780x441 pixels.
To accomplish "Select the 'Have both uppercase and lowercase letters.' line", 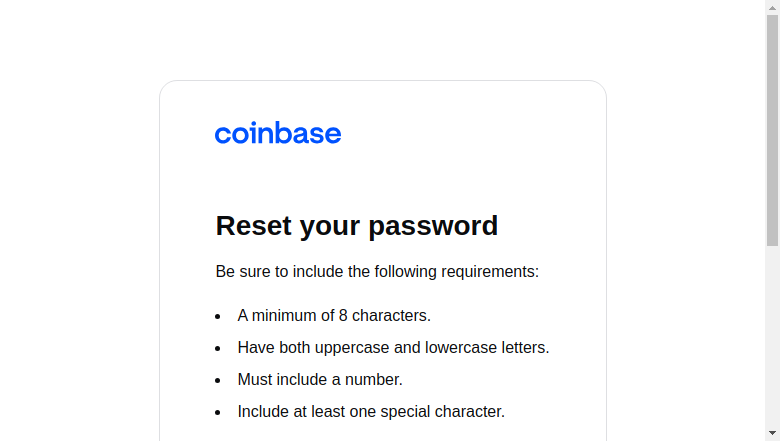I will pyautogui.click(x=393, y=348).
